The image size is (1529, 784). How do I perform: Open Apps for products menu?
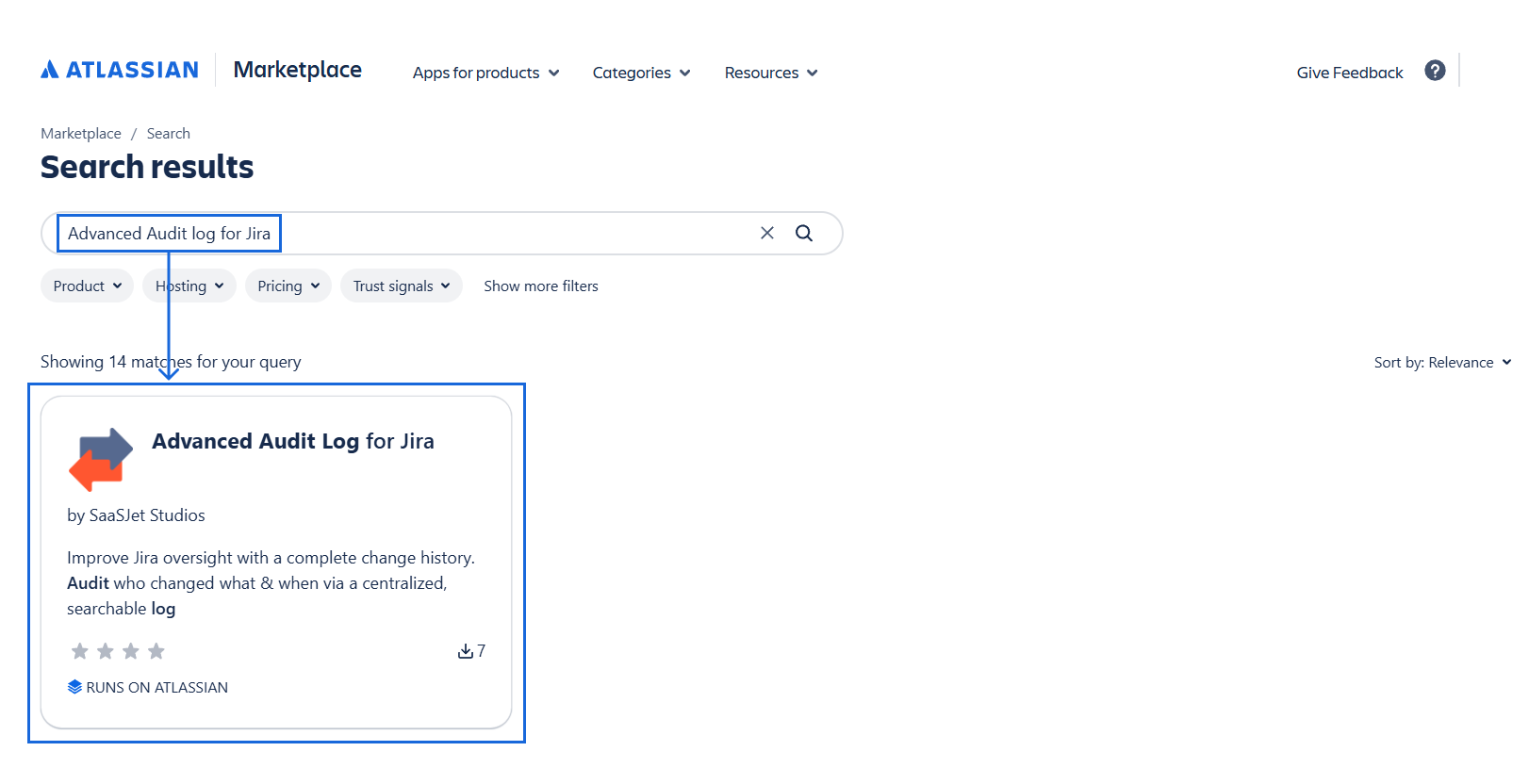click(485, 73)
